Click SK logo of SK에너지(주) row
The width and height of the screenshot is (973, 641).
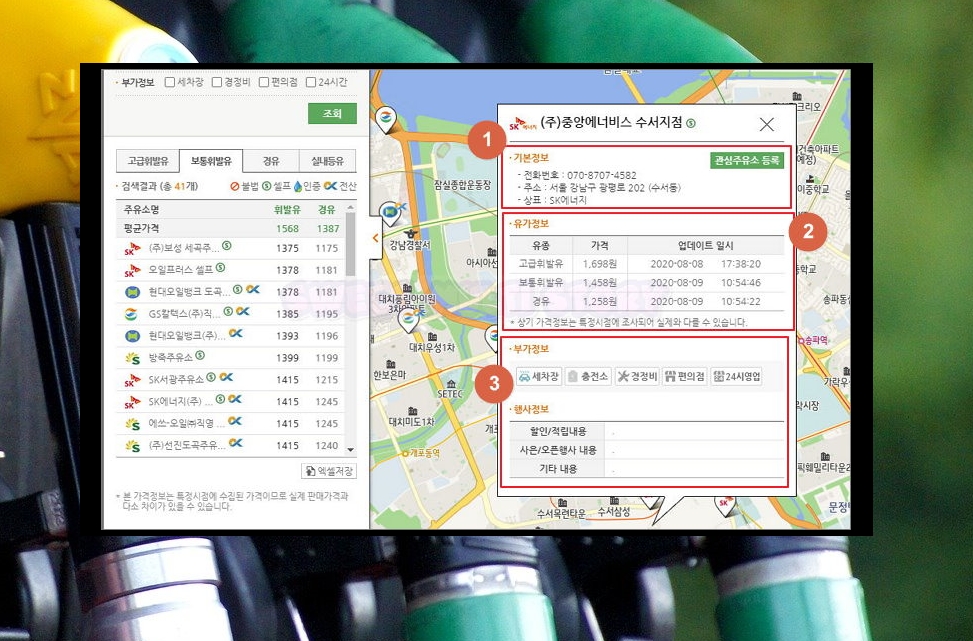click(132, 402)
